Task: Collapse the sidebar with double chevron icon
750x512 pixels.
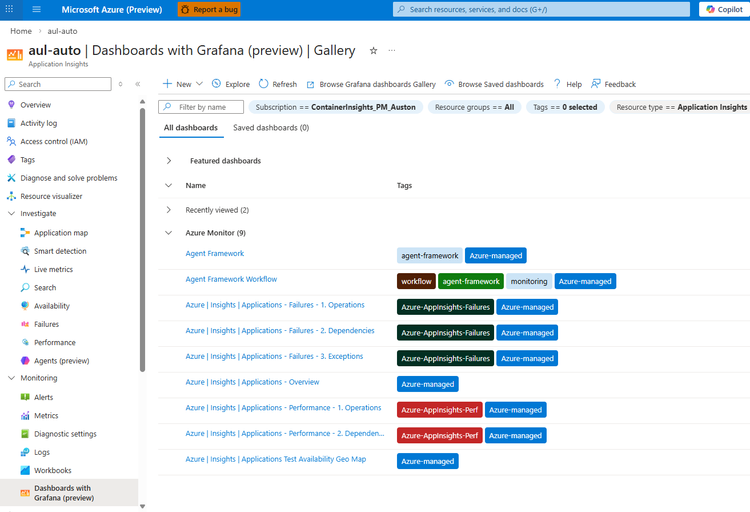Action: [138, 84]
